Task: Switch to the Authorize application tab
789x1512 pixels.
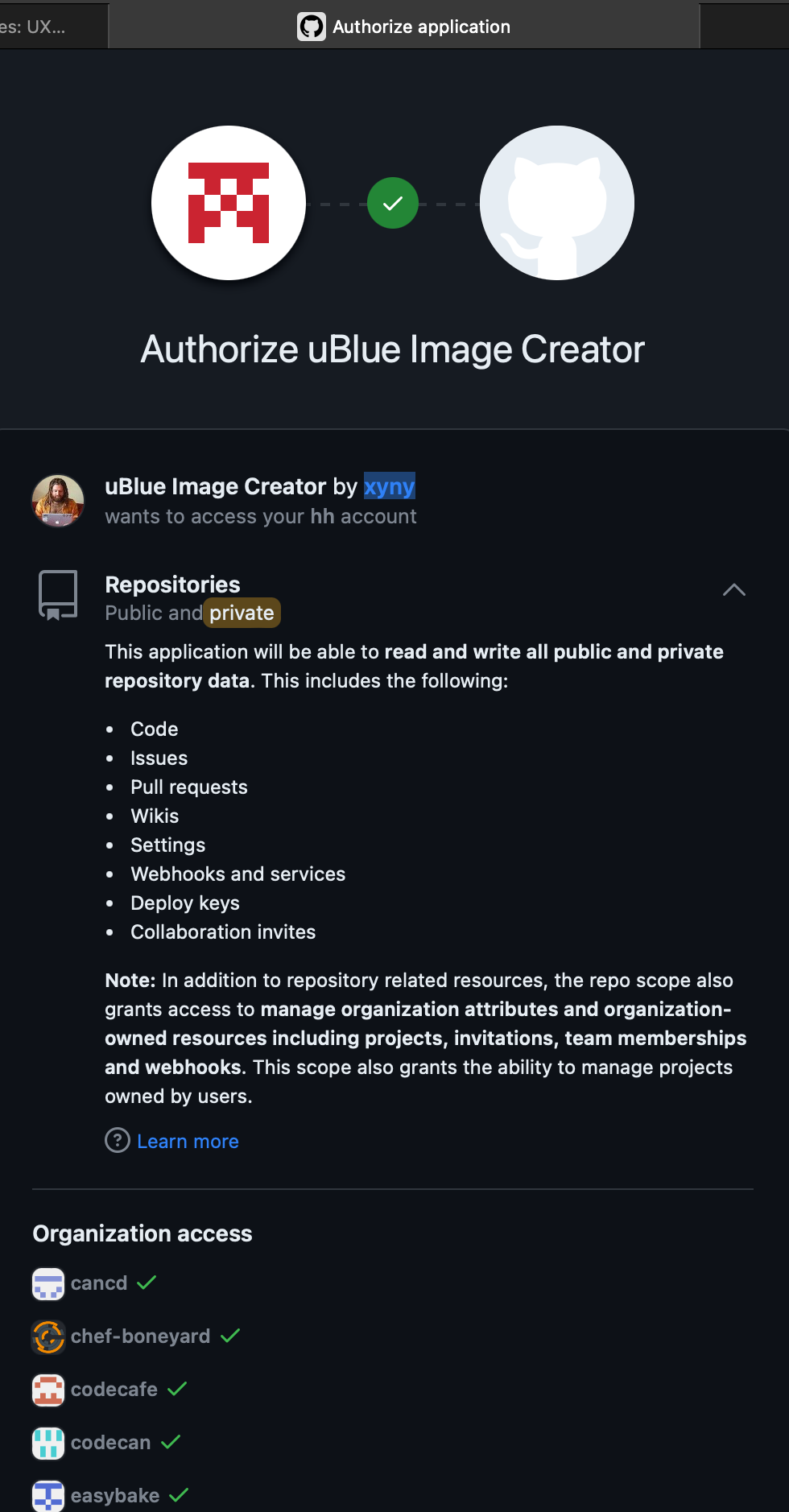Action: click(x=404, y=27)
